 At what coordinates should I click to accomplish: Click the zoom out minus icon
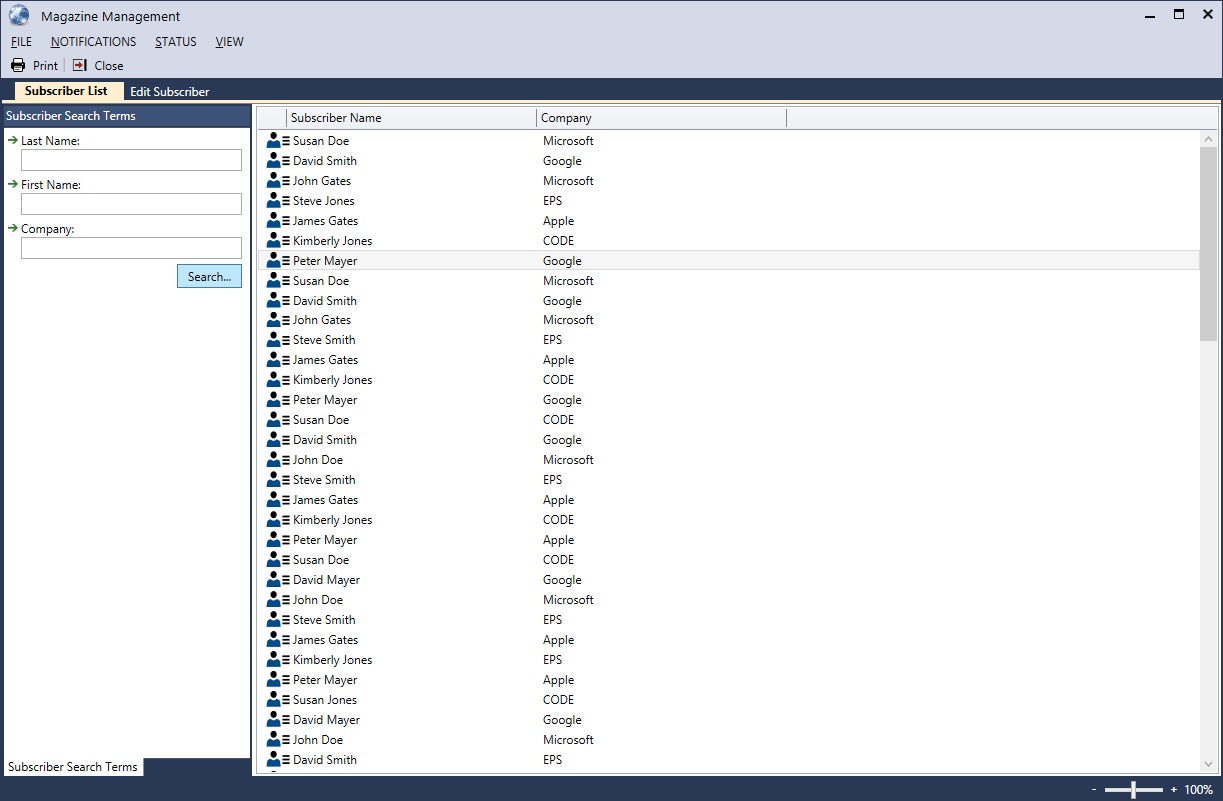[1094, 790]
